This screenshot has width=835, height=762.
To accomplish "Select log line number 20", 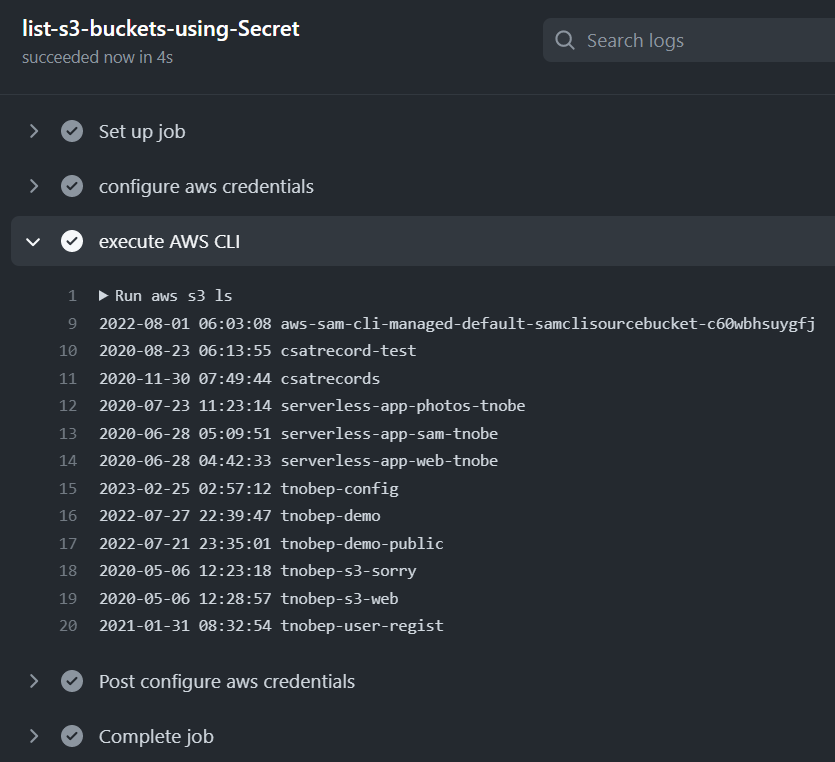I will (68, 626).
